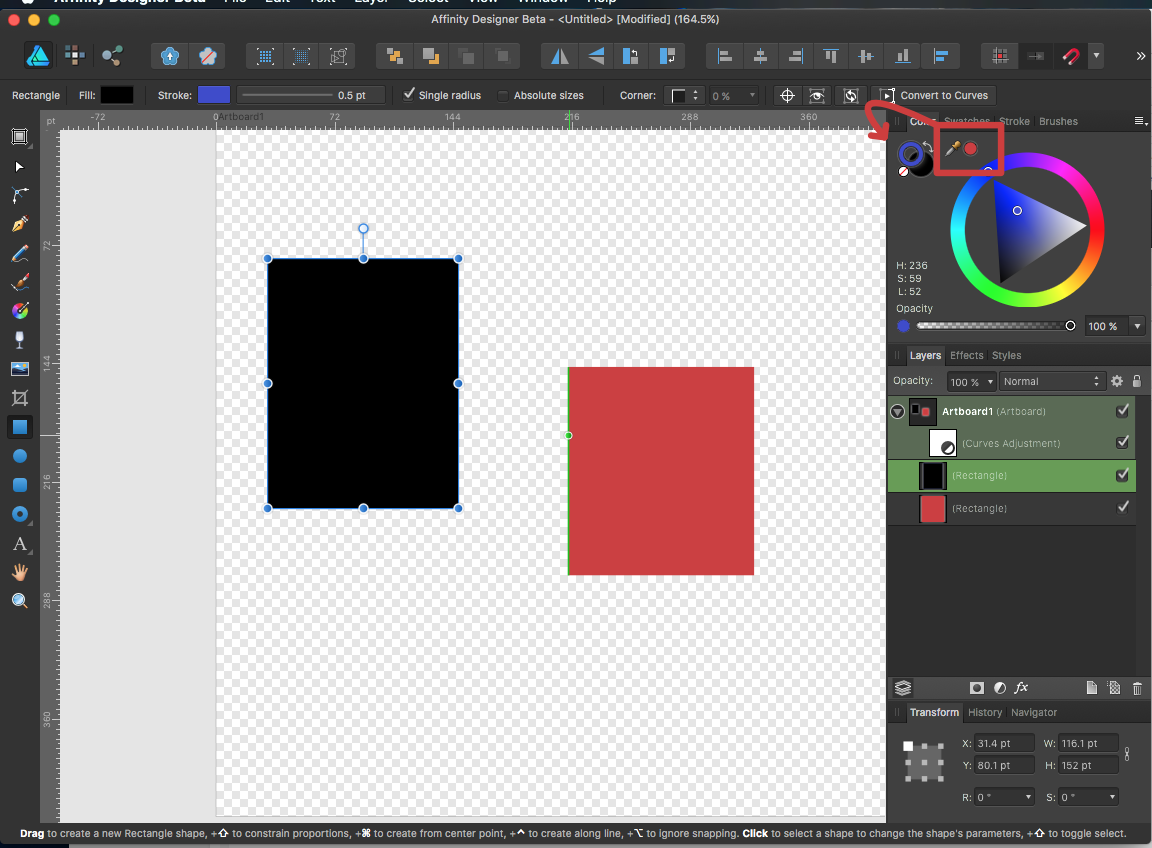Screen dimensions: 1152x848
Task: Select the Artboard tool
Action: coord(20,137)
